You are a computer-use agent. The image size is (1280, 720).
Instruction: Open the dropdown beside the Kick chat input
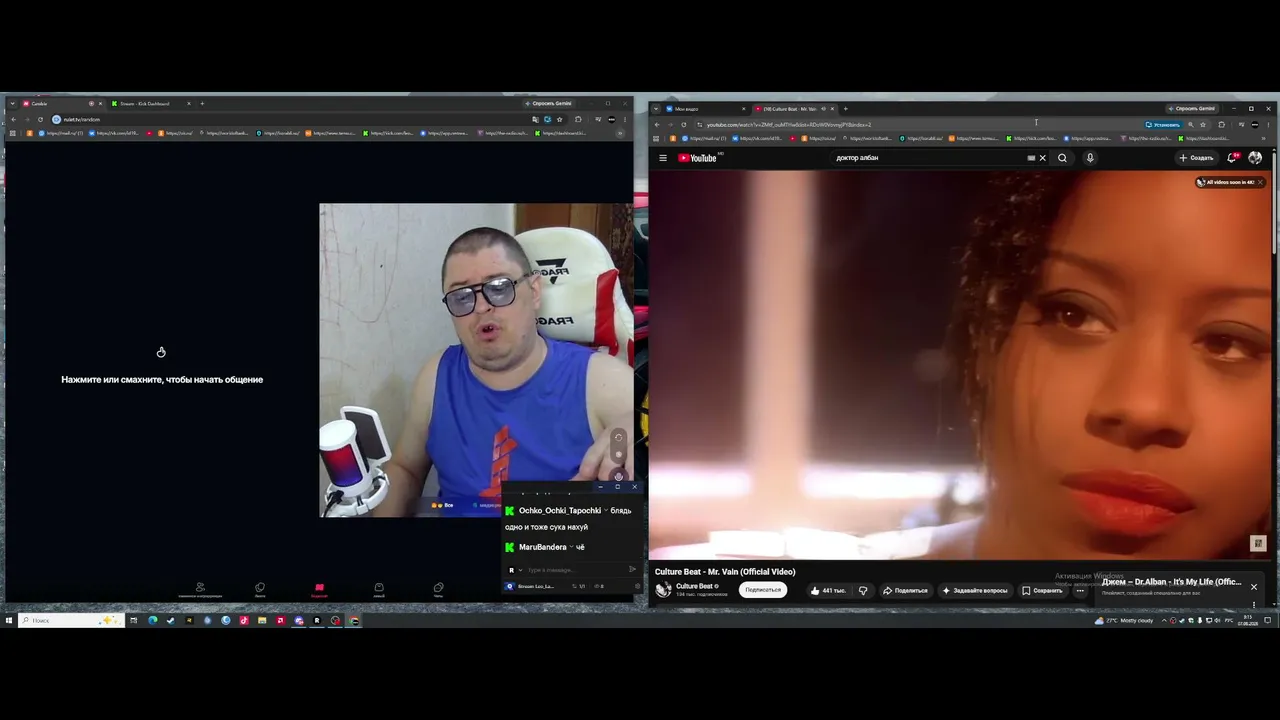(520, 570)
